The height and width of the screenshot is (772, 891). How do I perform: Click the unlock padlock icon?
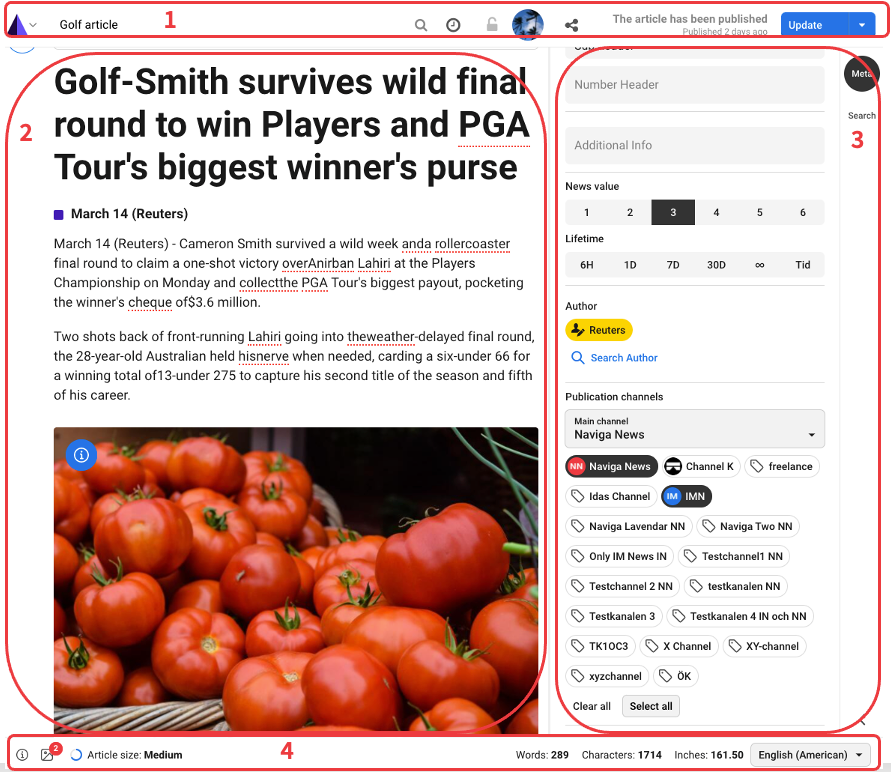click(x=492, y=25)
